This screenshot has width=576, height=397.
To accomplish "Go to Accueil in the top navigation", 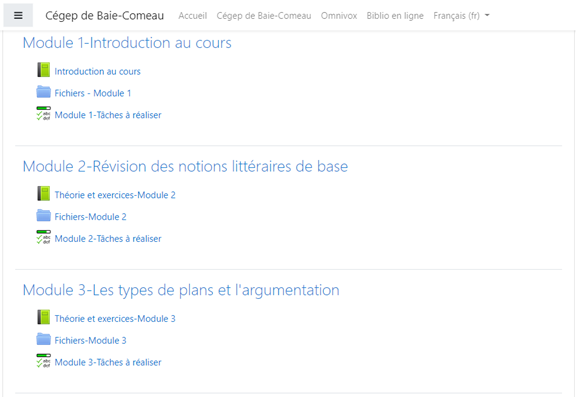I will [192, 16].
